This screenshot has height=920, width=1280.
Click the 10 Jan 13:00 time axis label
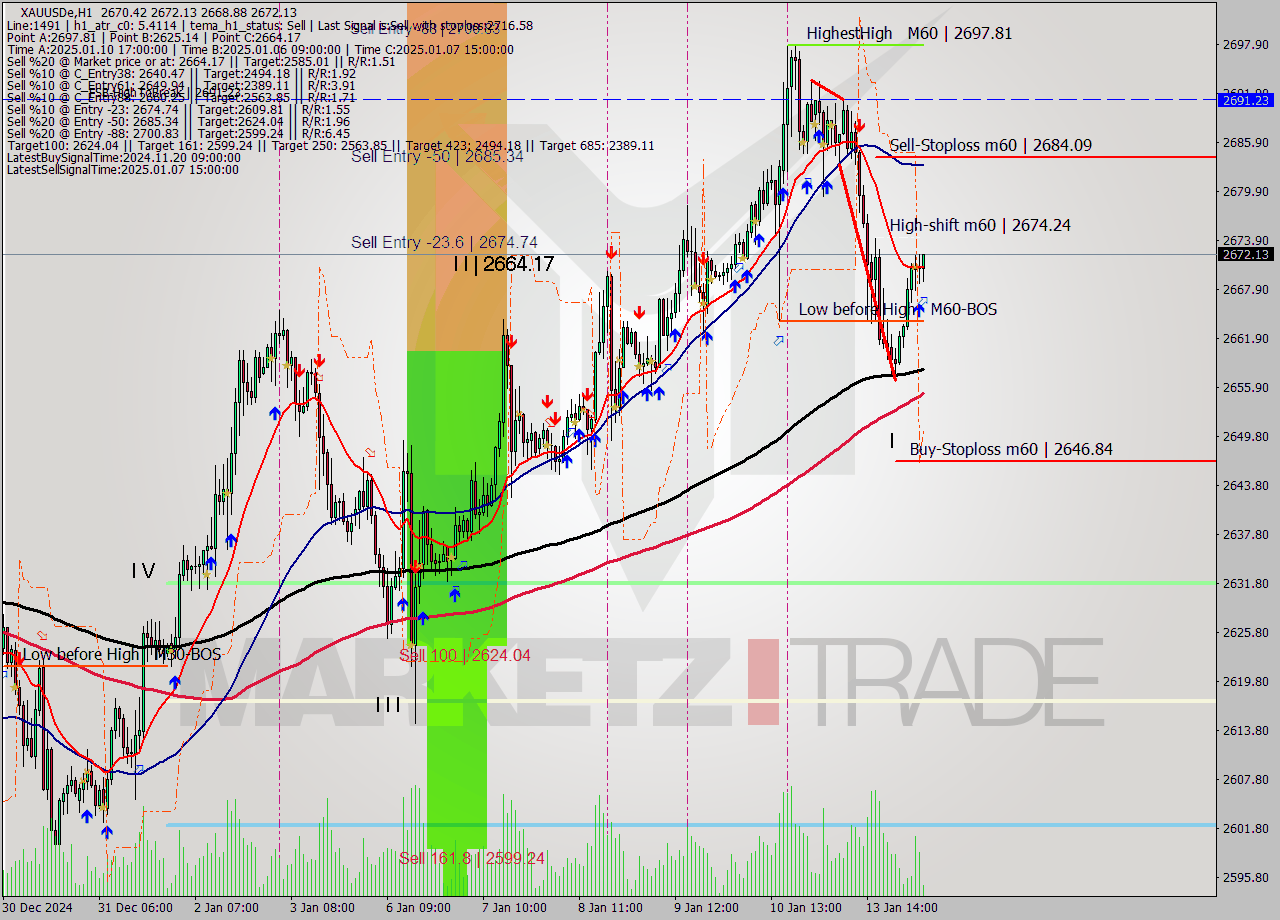point(805,908)
